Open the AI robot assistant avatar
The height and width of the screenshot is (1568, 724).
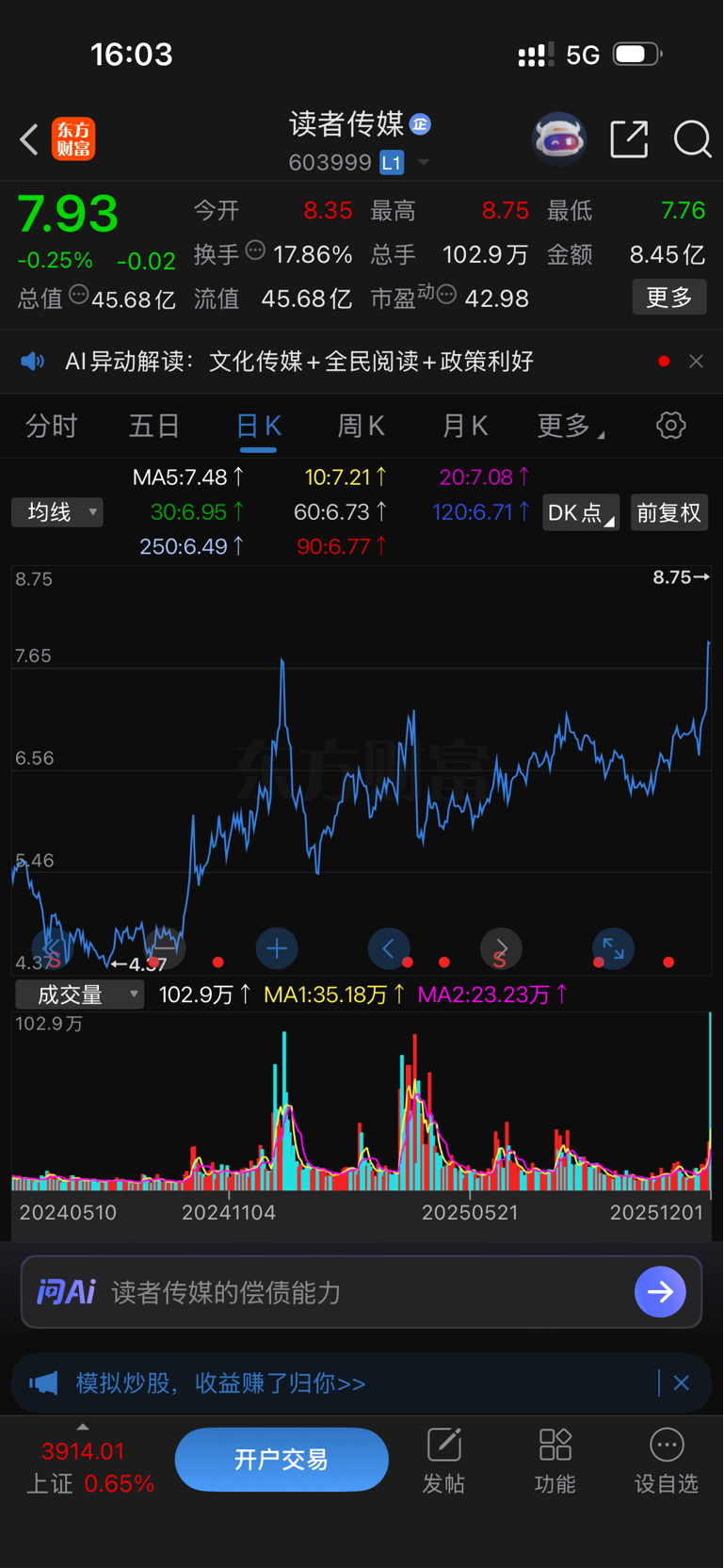click(x=559, y=139)
